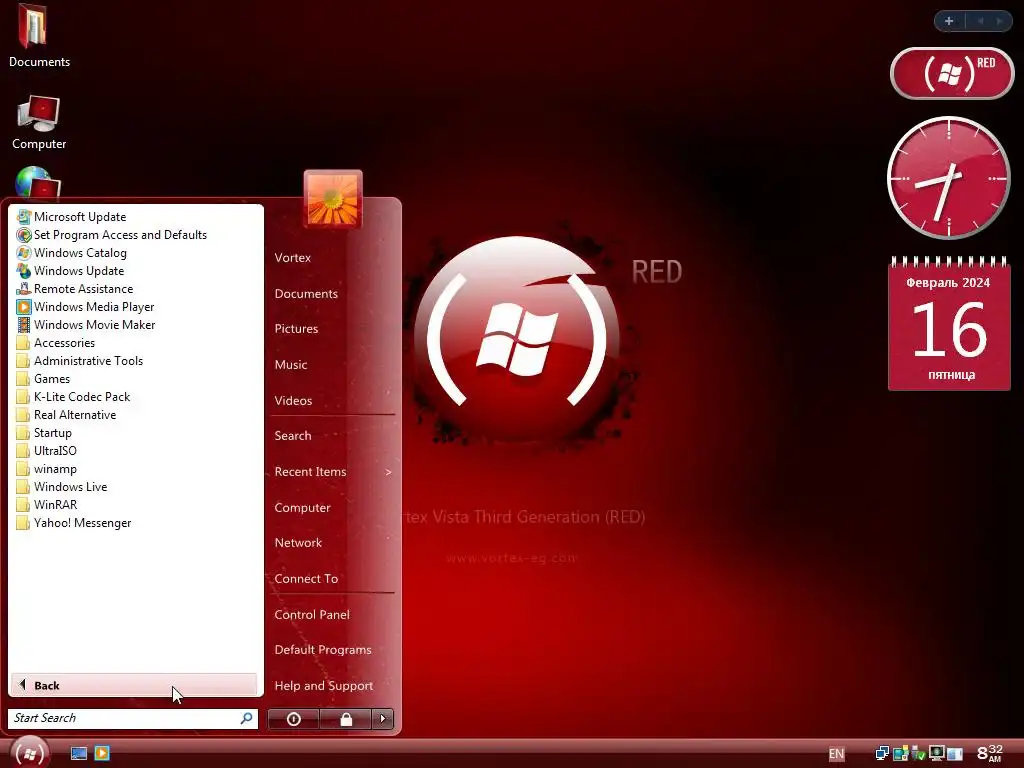Click the EN language indicator

pyautogui.click(x=837, y=754)
